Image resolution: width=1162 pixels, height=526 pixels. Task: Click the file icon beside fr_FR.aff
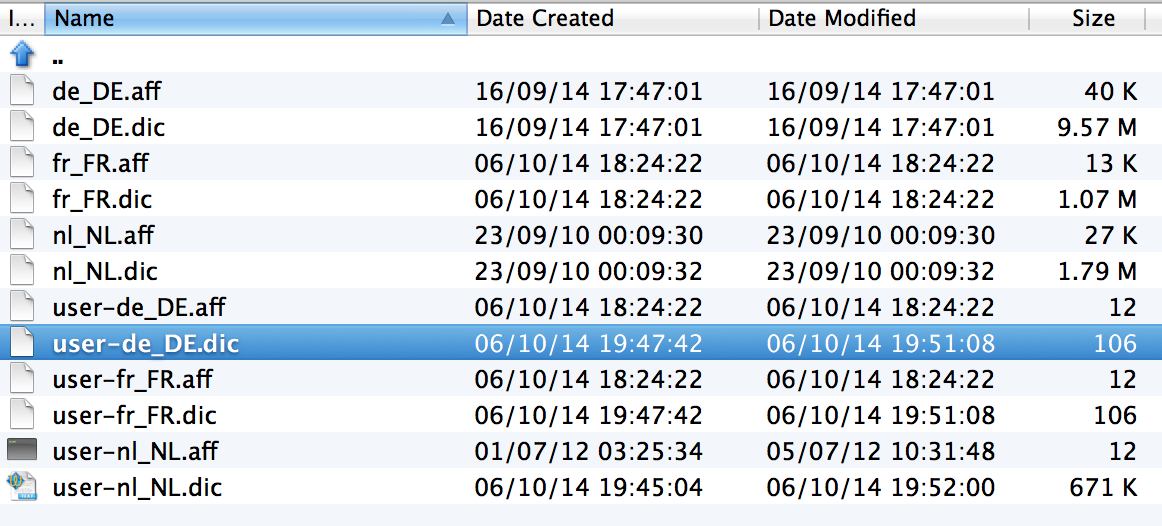(21, 163)
